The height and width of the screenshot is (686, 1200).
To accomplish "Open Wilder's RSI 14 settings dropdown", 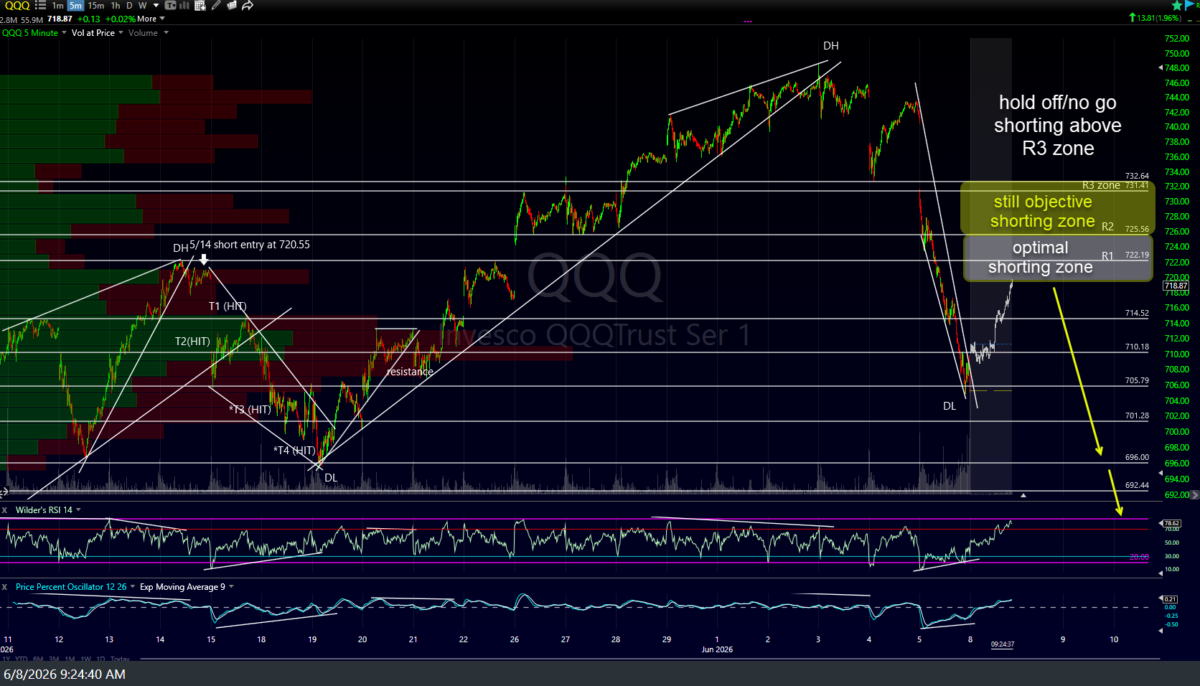I will pyautogui.click(x=78, y=510).
